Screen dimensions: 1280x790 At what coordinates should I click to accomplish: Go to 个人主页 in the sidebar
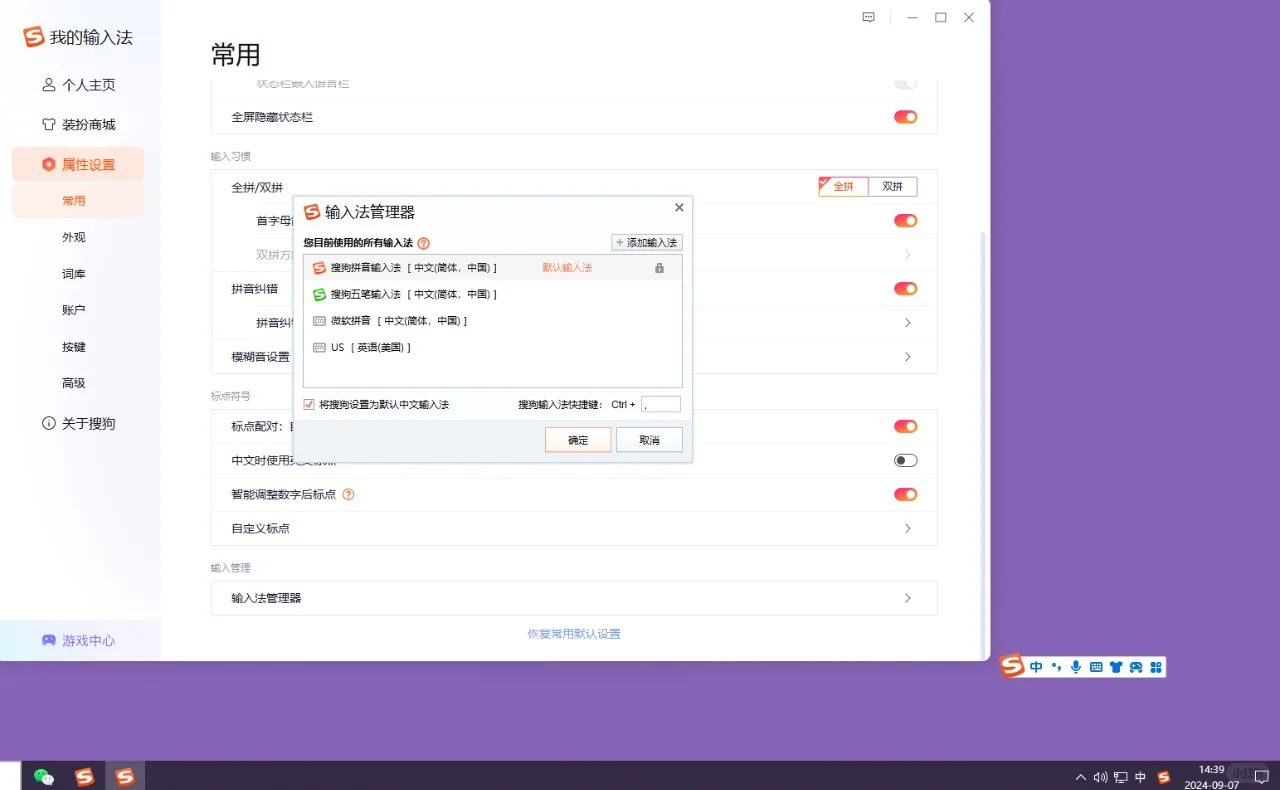[x=78, y=85]
